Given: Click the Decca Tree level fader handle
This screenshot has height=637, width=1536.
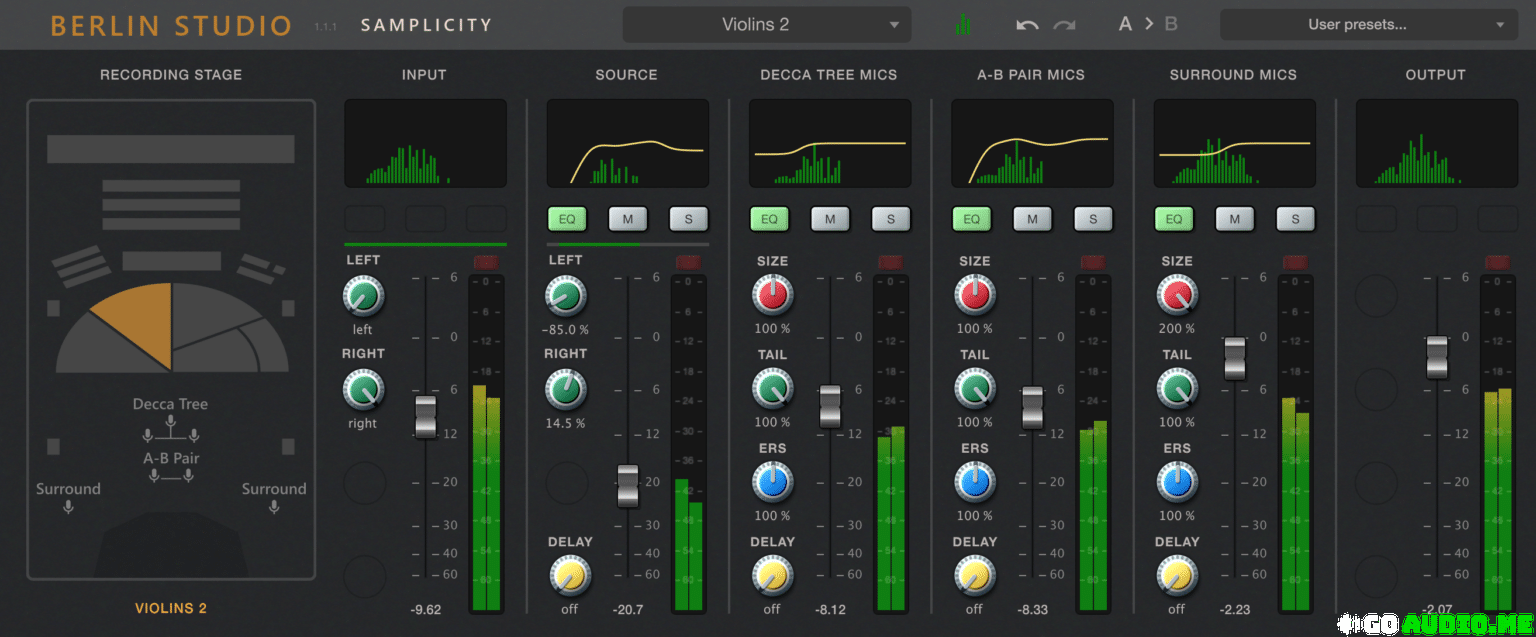Looking at the screenshot, I should click(x=830, y=407).
